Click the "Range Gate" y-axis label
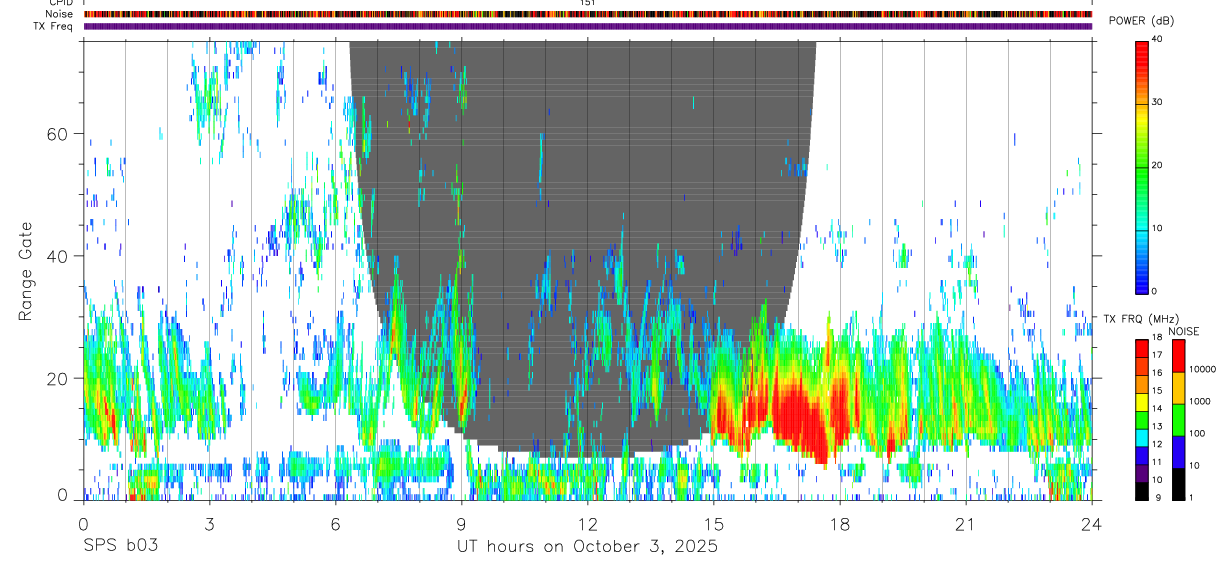Screen dimensions: 1228x567 click(x=28, y=271)
